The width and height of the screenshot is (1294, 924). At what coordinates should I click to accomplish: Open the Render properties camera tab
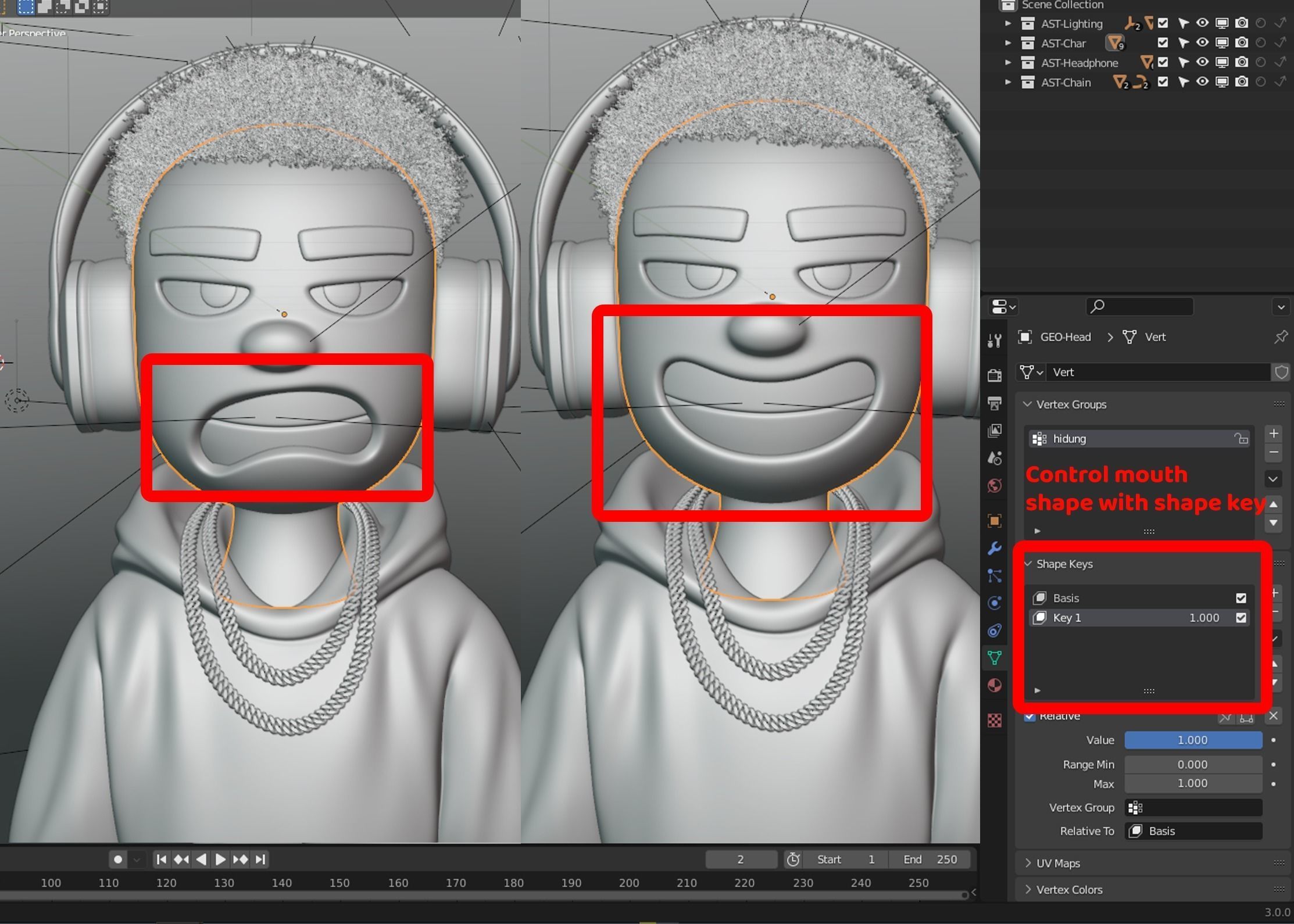coord(994,375)
